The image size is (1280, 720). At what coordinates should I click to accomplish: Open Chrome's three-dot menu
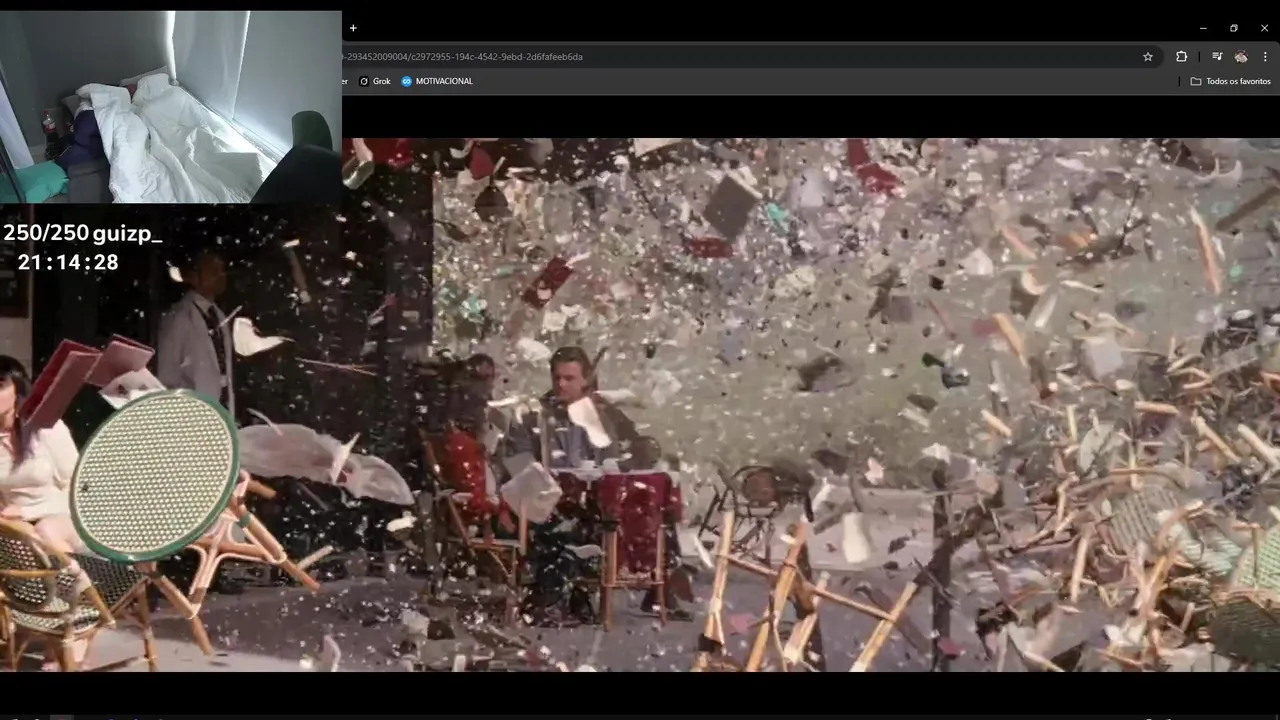click(x=1265, y=57)
